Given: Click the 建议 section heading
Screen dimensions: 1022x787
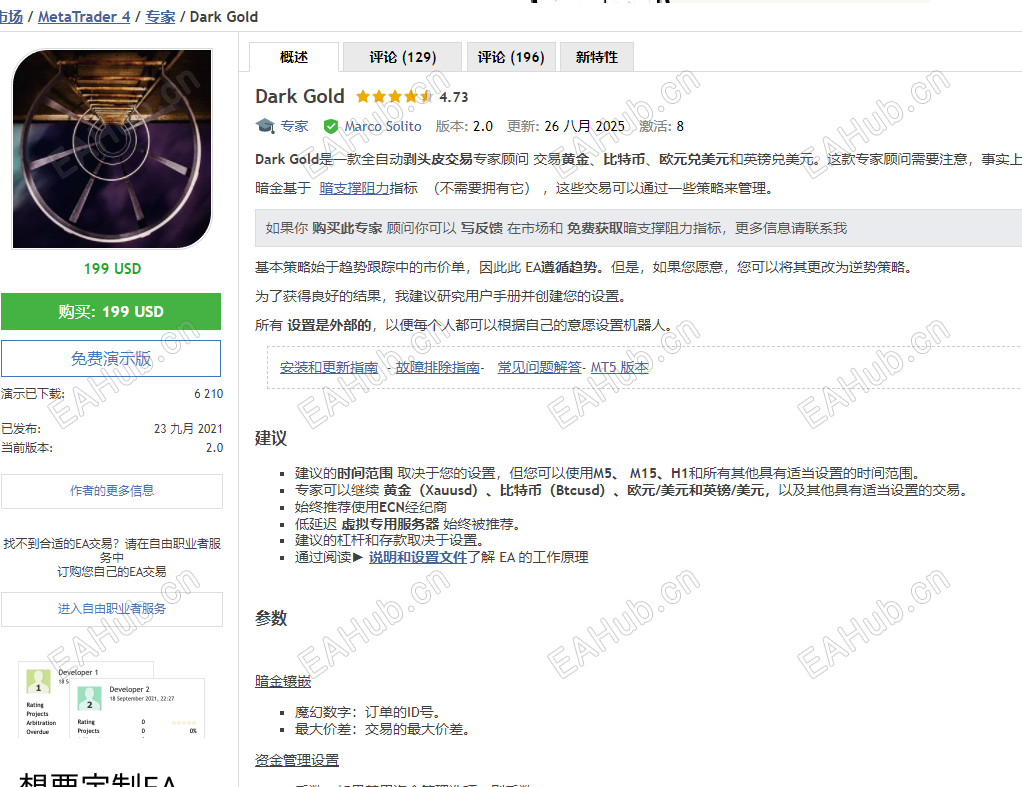Looking at the screenshot, I should (x=271, y=438).
